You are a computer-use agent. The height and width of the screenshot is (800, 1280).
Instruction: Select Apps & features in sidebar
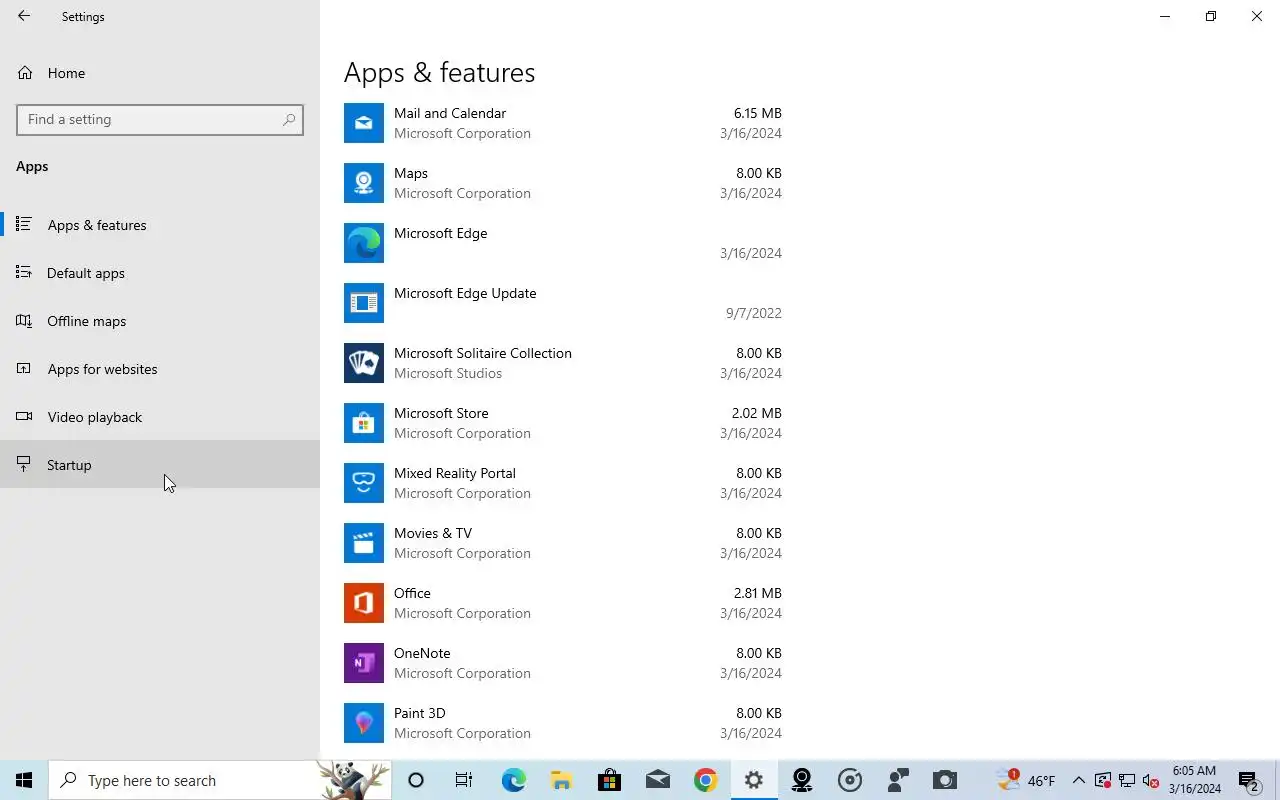pos(160,225)
